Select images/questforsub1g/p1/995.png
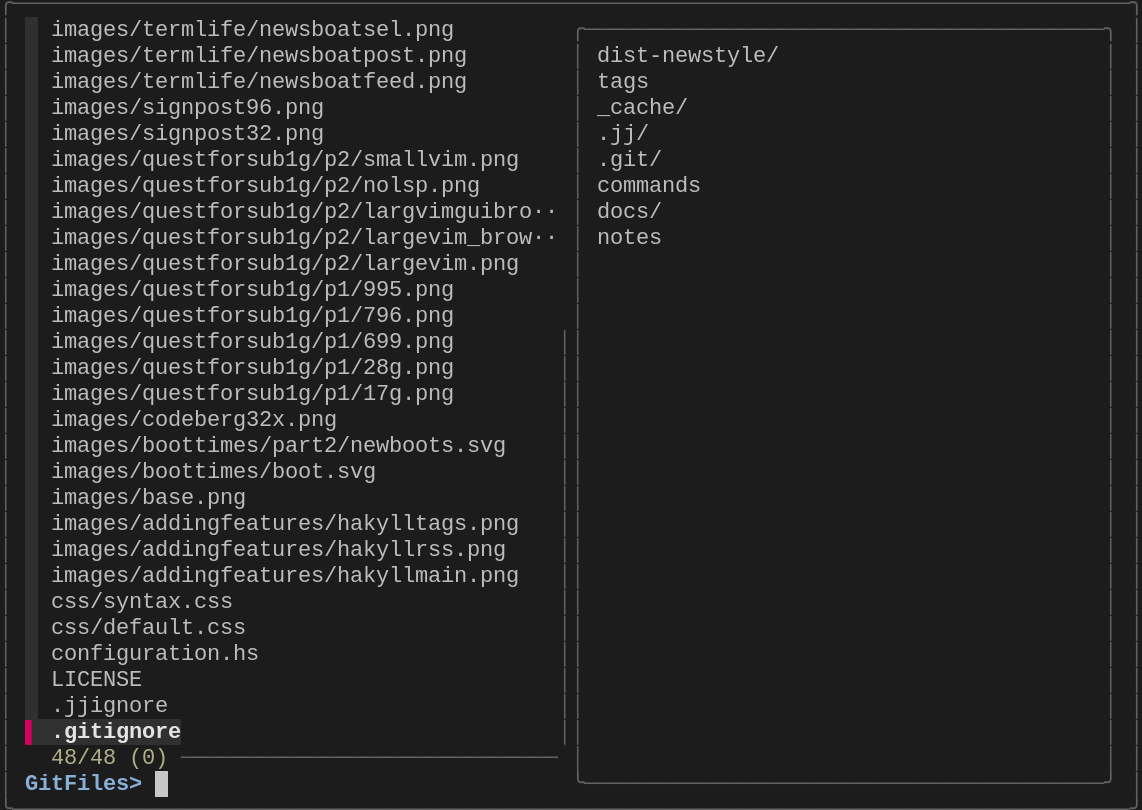This screenshot has width=1142, height=810. (x=252, y=289)
